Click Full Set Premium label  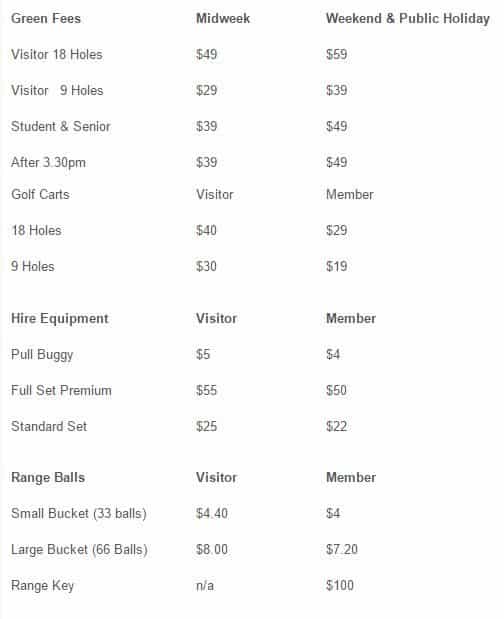(x=62, y=390)
